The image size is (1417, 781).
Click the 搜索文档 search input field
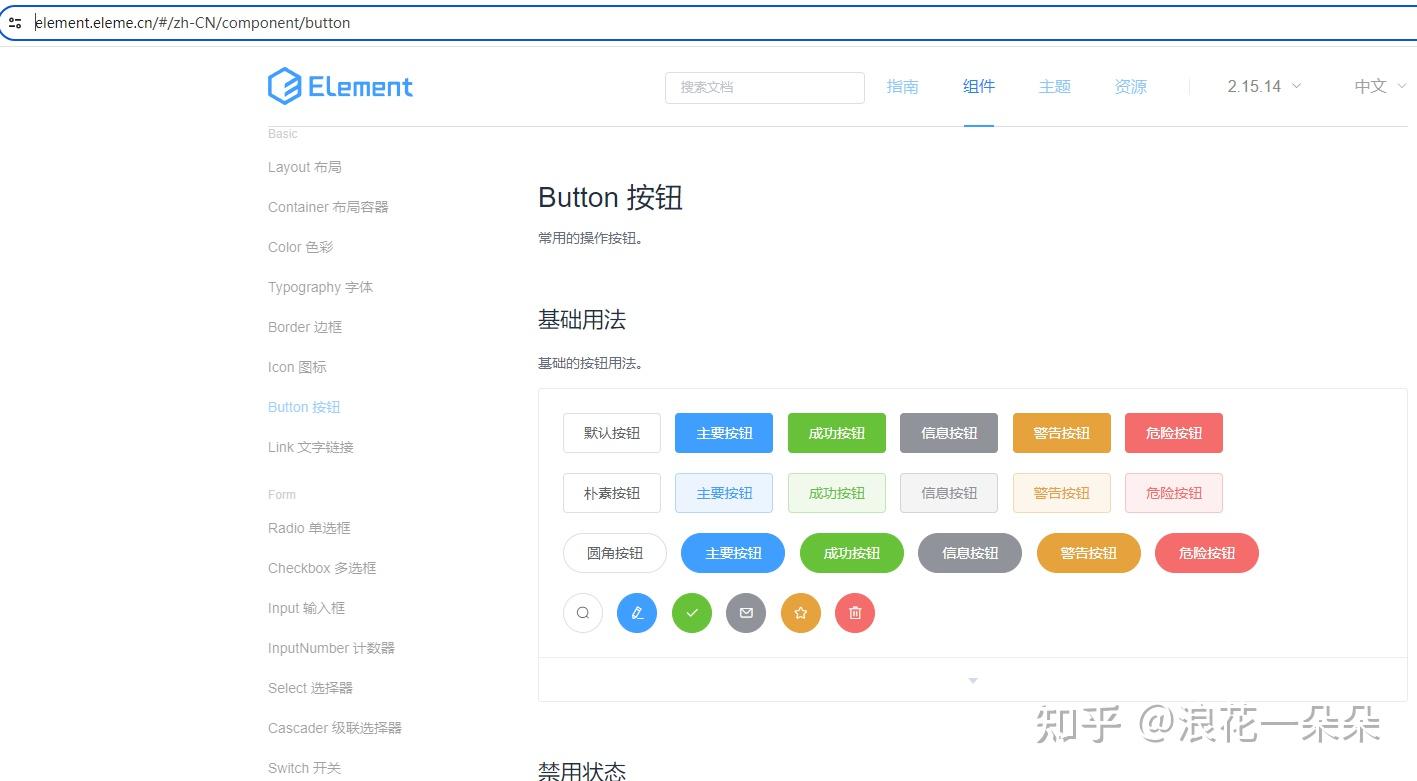[x=765, y=87]
